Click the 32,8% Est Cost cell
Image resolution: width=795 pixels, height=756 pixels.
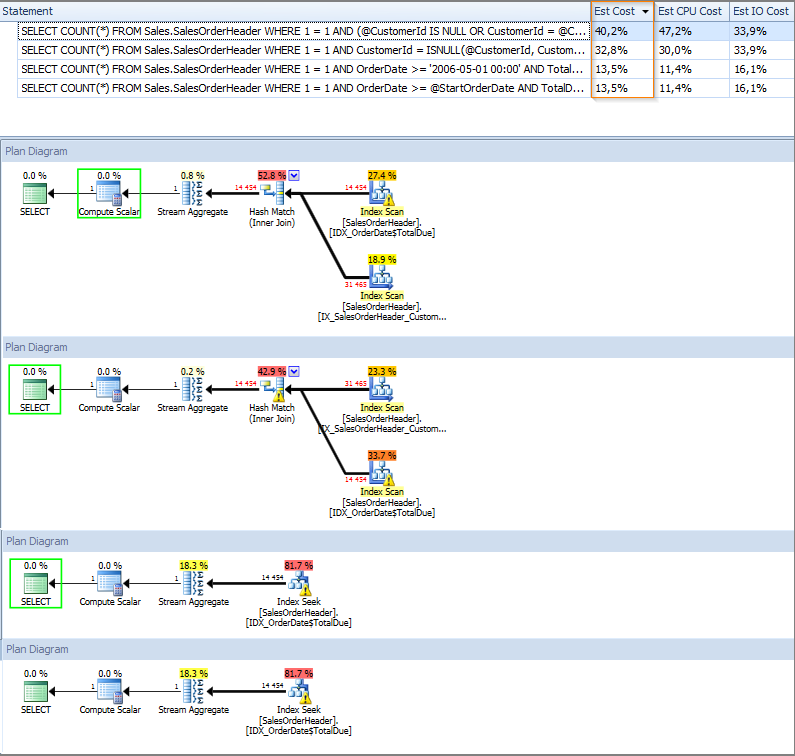click(622, 50)
